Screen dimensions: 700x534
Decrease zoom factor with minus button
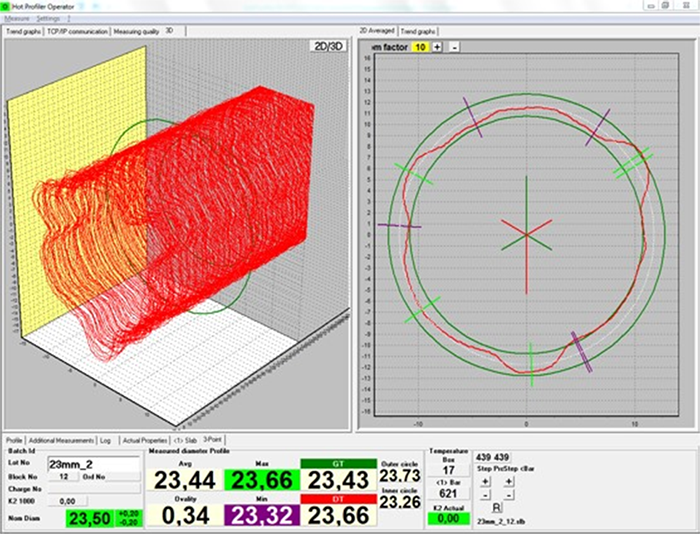tap(454, 47)
